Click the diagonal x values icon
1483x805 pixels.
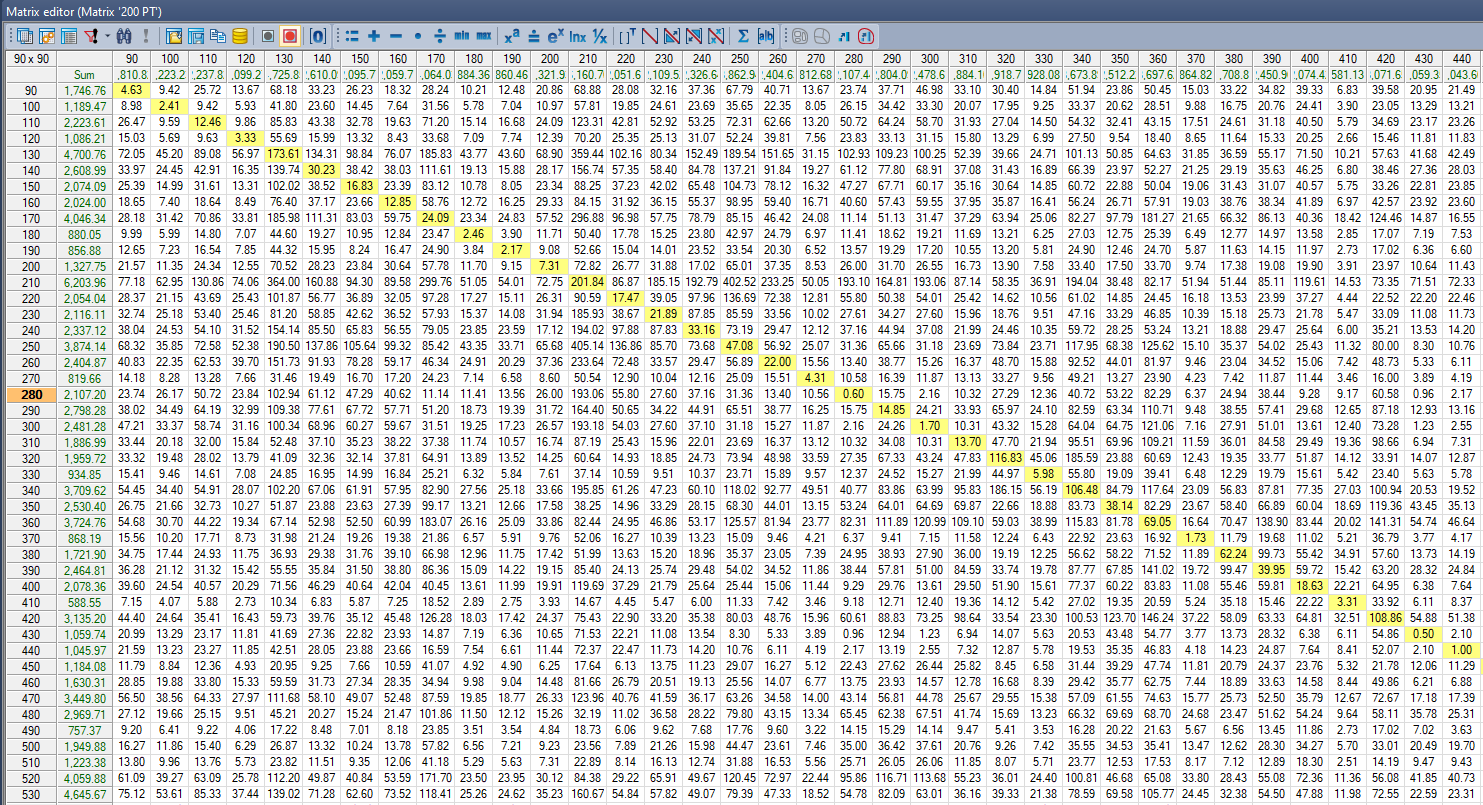pos(715,36)
